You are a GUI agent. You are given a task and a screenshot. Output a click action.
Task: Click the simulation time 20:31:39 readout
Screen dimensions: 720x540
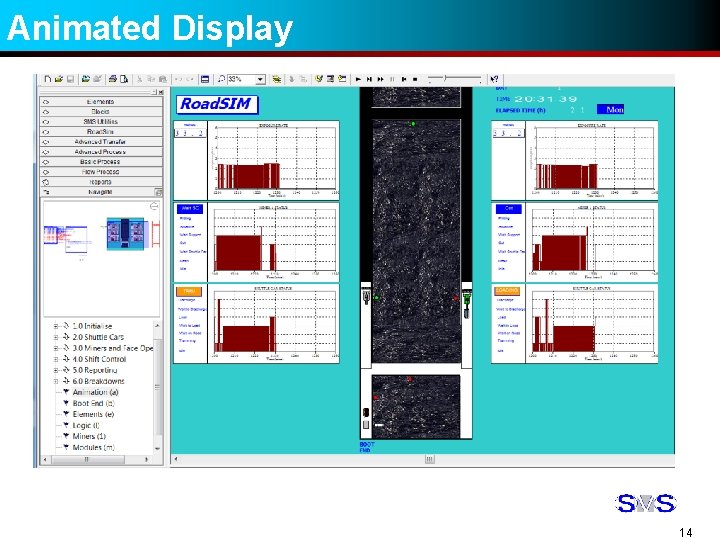click(x=546, y=99)
